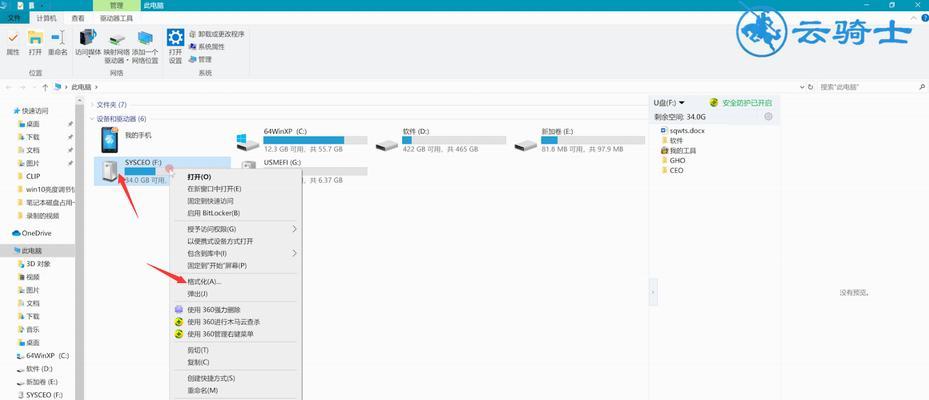Open the 访问媒体 ribbon dropdown
The image size is (929, 400).
click(89, 44)
